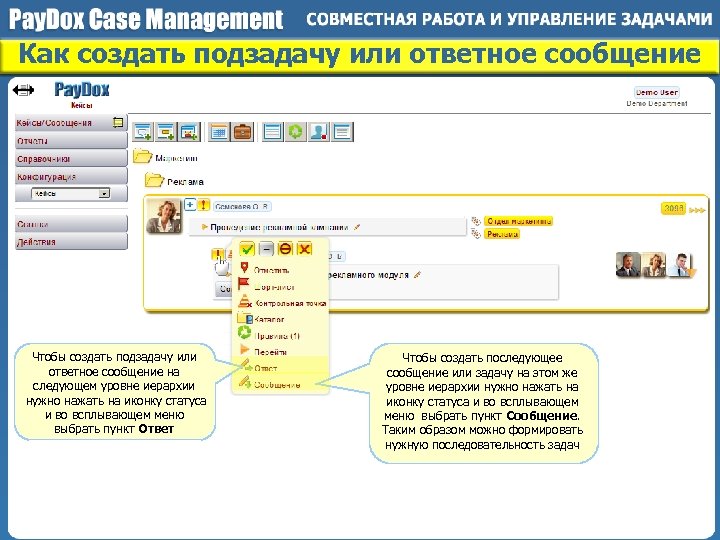720x540 pixels.
Task: Click the first toolbar icon, new case with plus
Action: click(143, 132)
